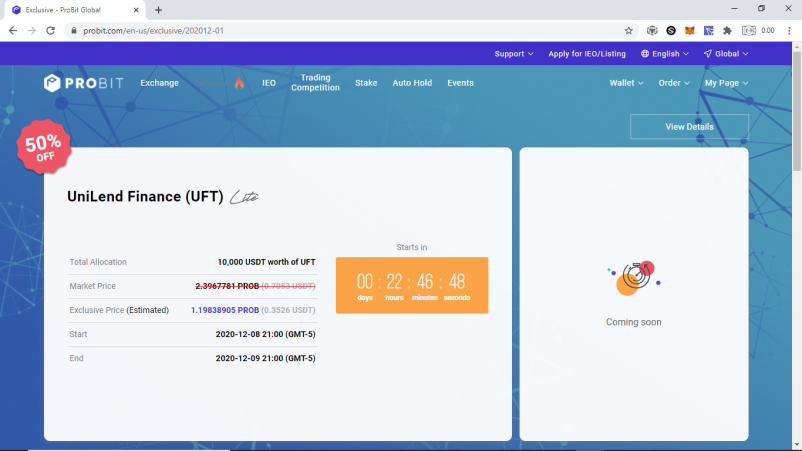Open the Extensions puzzle icon
Screen dimensions: 802x451
coord(727,31)
